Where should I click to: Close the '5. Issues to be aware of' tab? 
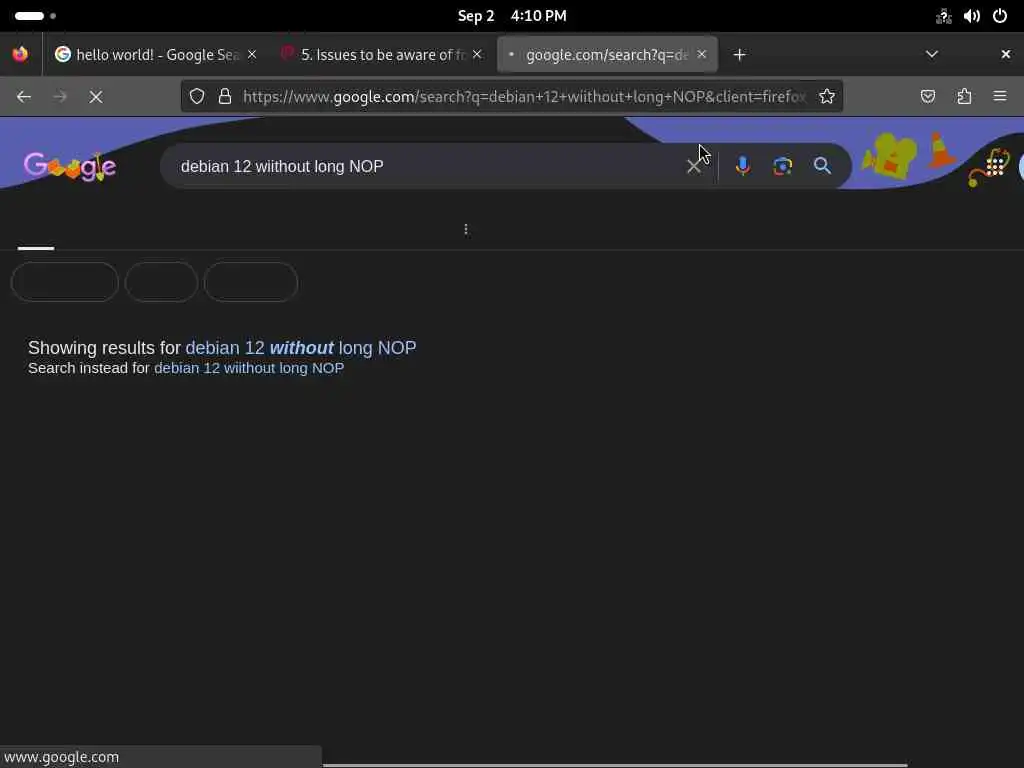pyautogui.click(x=477, y=54)
